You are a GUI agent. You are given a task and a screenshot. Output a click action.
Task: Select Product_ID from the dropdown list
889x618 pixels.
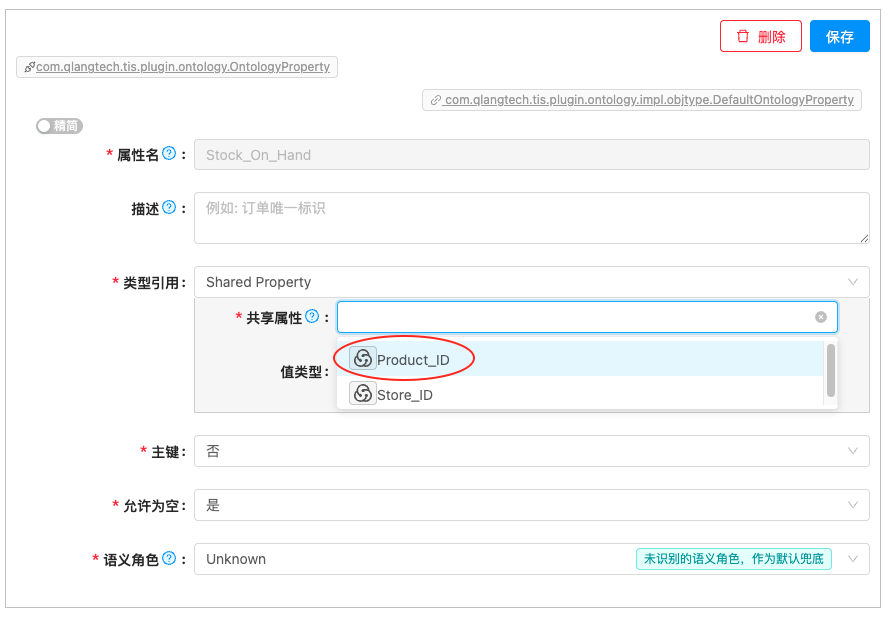tap(580, 359)
